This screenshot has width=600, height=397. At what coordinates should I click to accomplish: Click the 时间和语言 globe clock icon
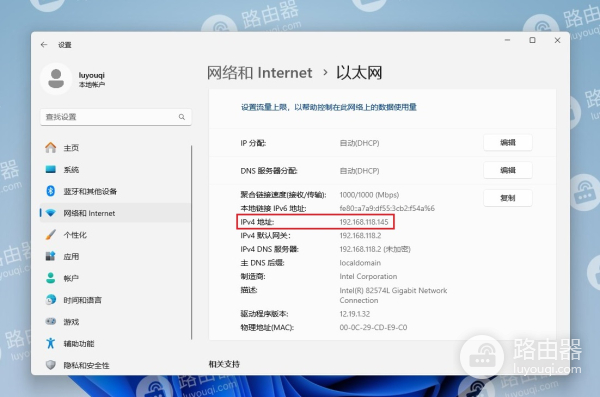pos(51,300)
